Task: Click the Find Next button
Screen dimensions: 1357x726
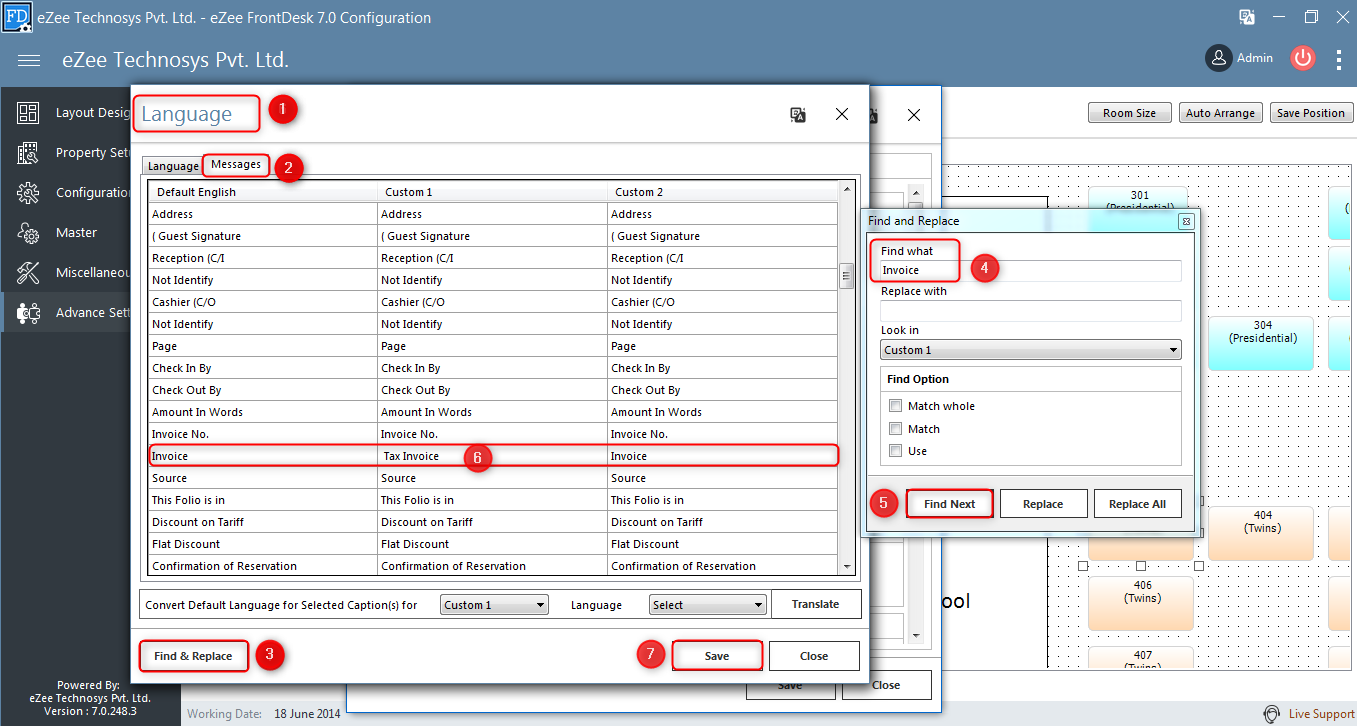Action: click(949, 504)
